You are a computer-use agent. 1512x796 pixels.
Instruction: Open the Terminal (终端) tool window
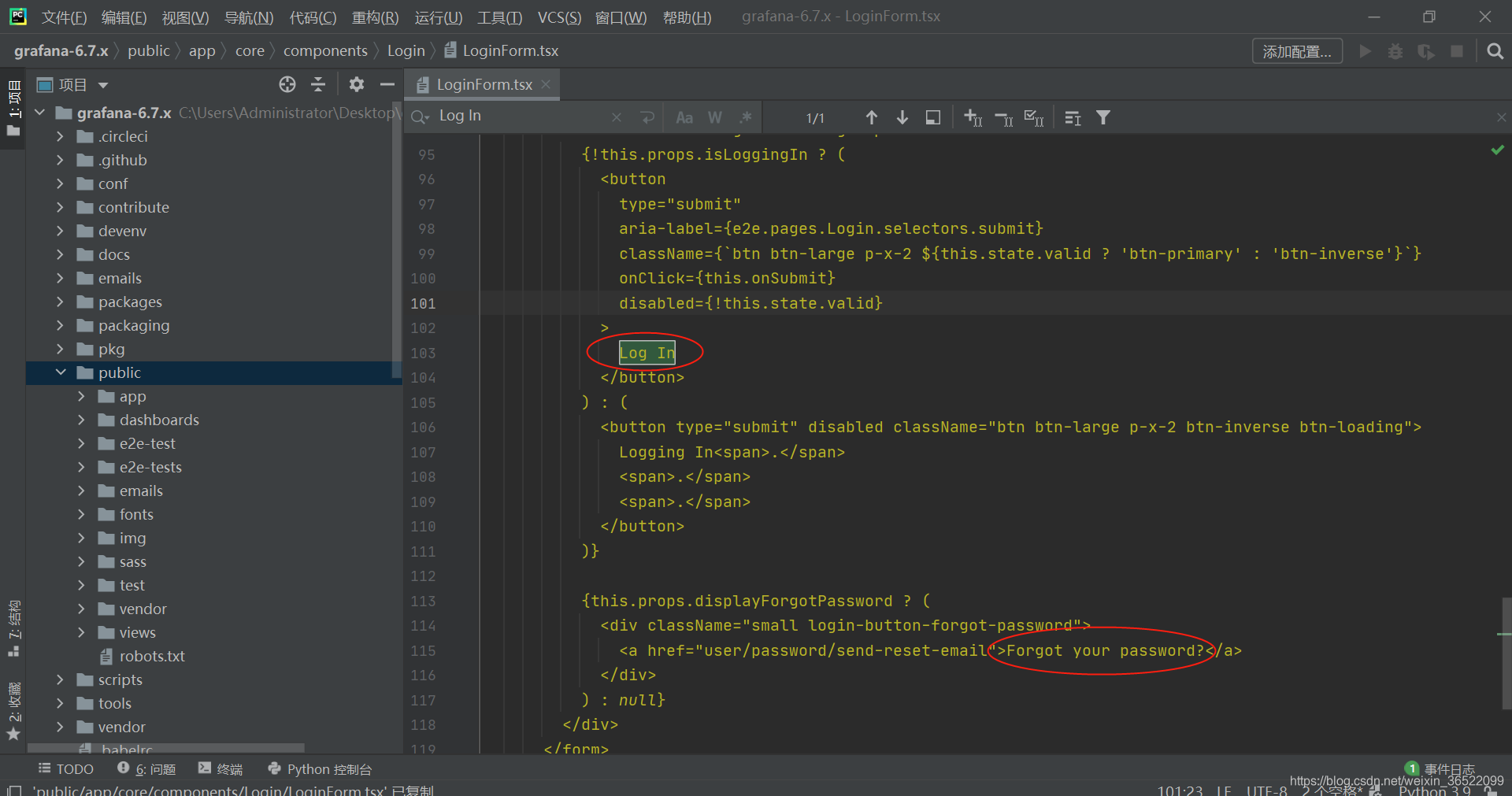point(220,769)
